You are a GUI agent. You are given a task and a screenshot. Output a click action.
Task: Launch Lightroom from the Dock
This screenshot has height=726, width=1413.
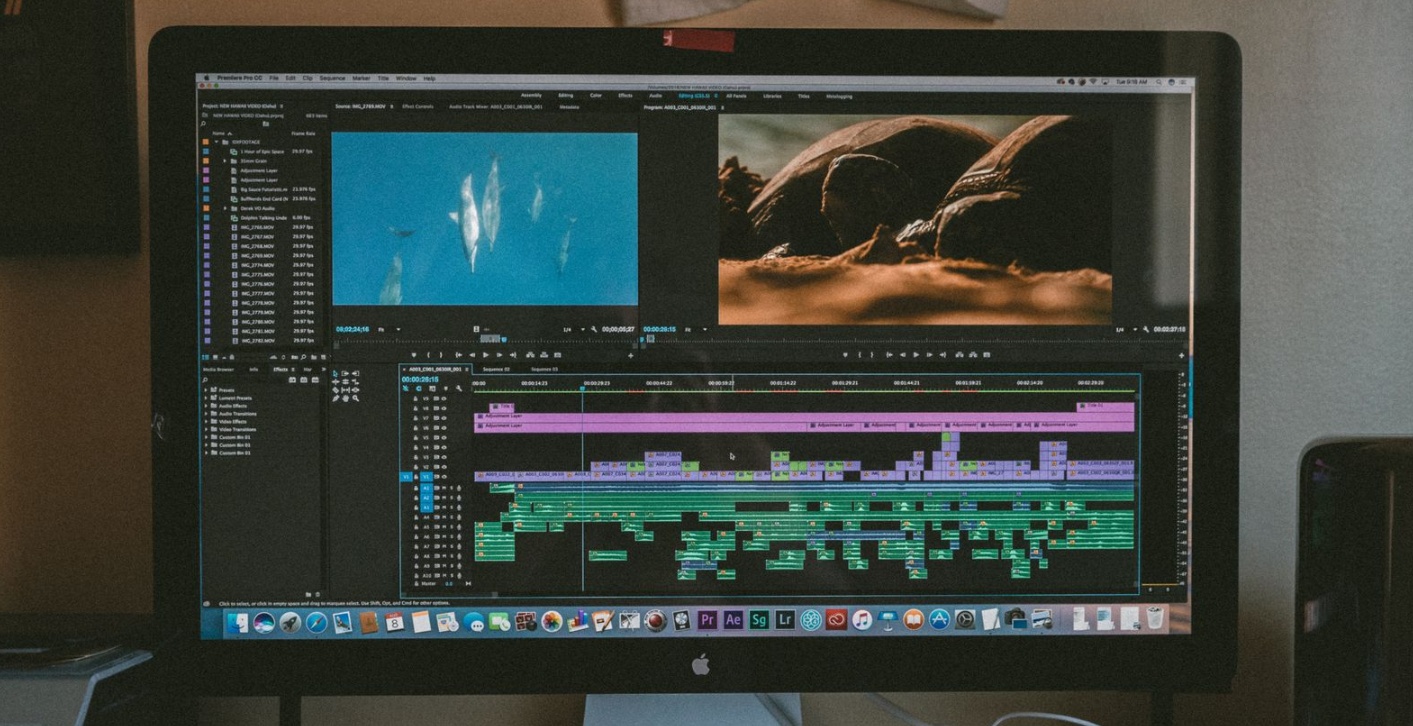pyautogui.click(x=785, y=620)
